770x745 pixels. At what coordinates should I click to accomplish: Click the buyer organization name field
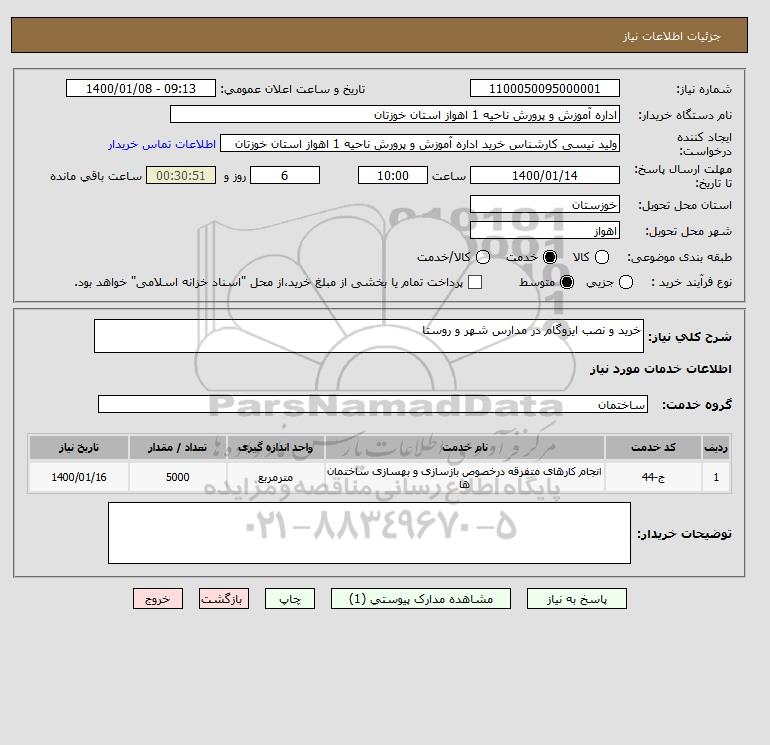click(395, 114)
